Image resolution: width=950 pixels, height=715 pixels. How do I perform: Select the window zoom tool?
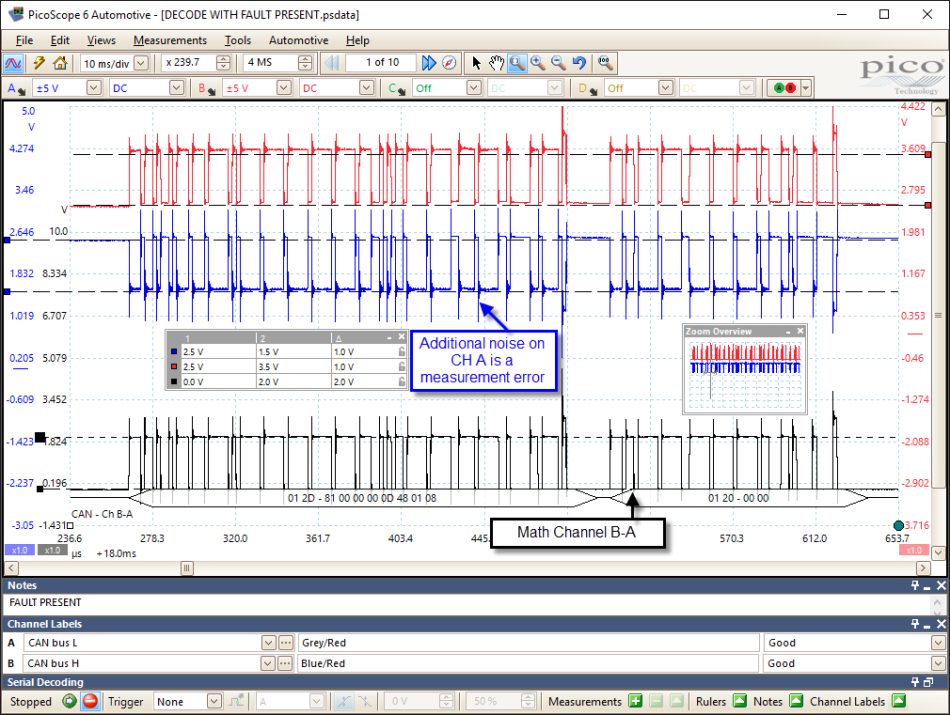(x=517, y=63)
